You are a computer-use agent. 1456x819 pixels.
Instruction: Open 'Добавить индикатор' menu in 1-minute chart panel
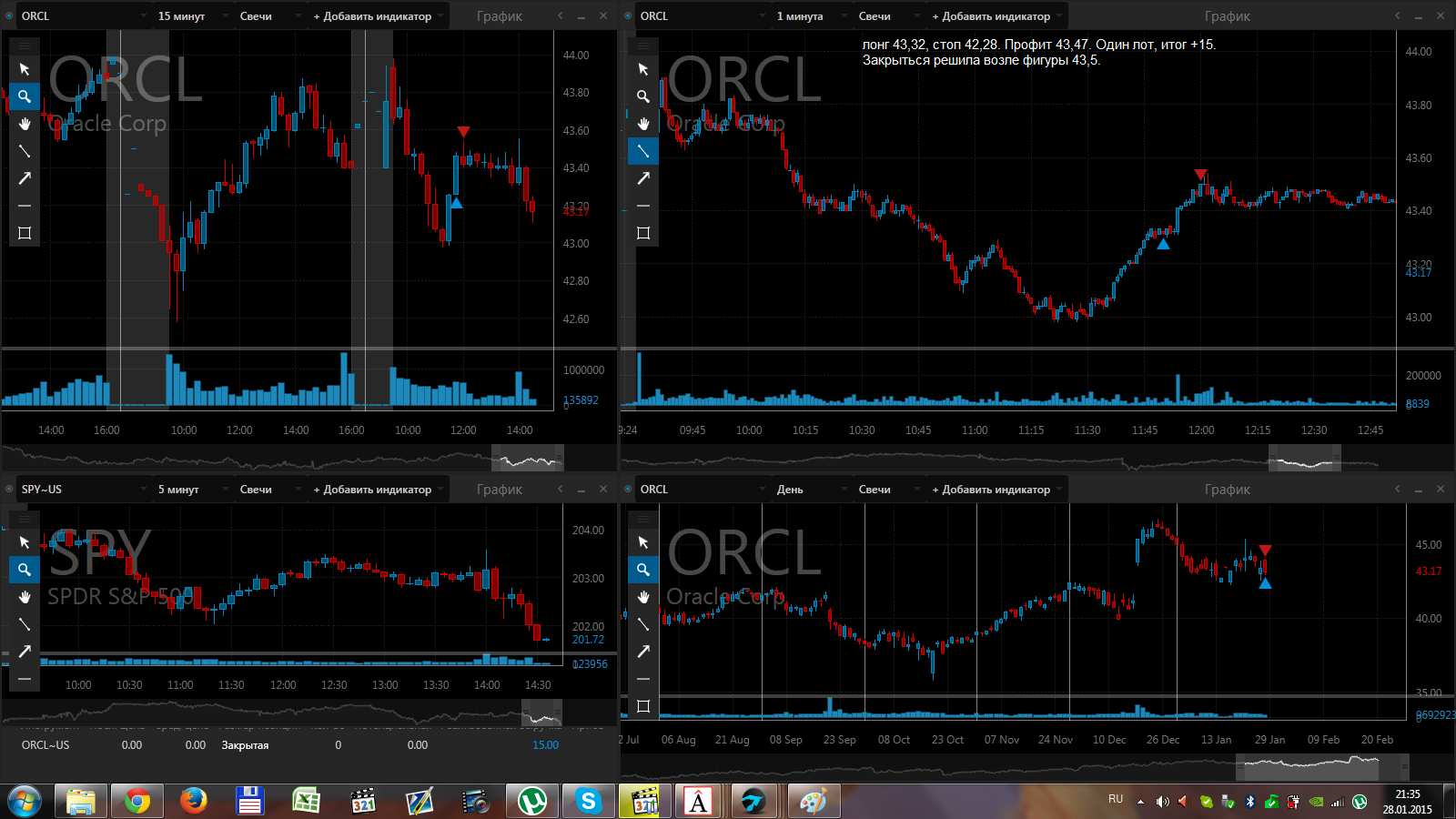(997, 16)
